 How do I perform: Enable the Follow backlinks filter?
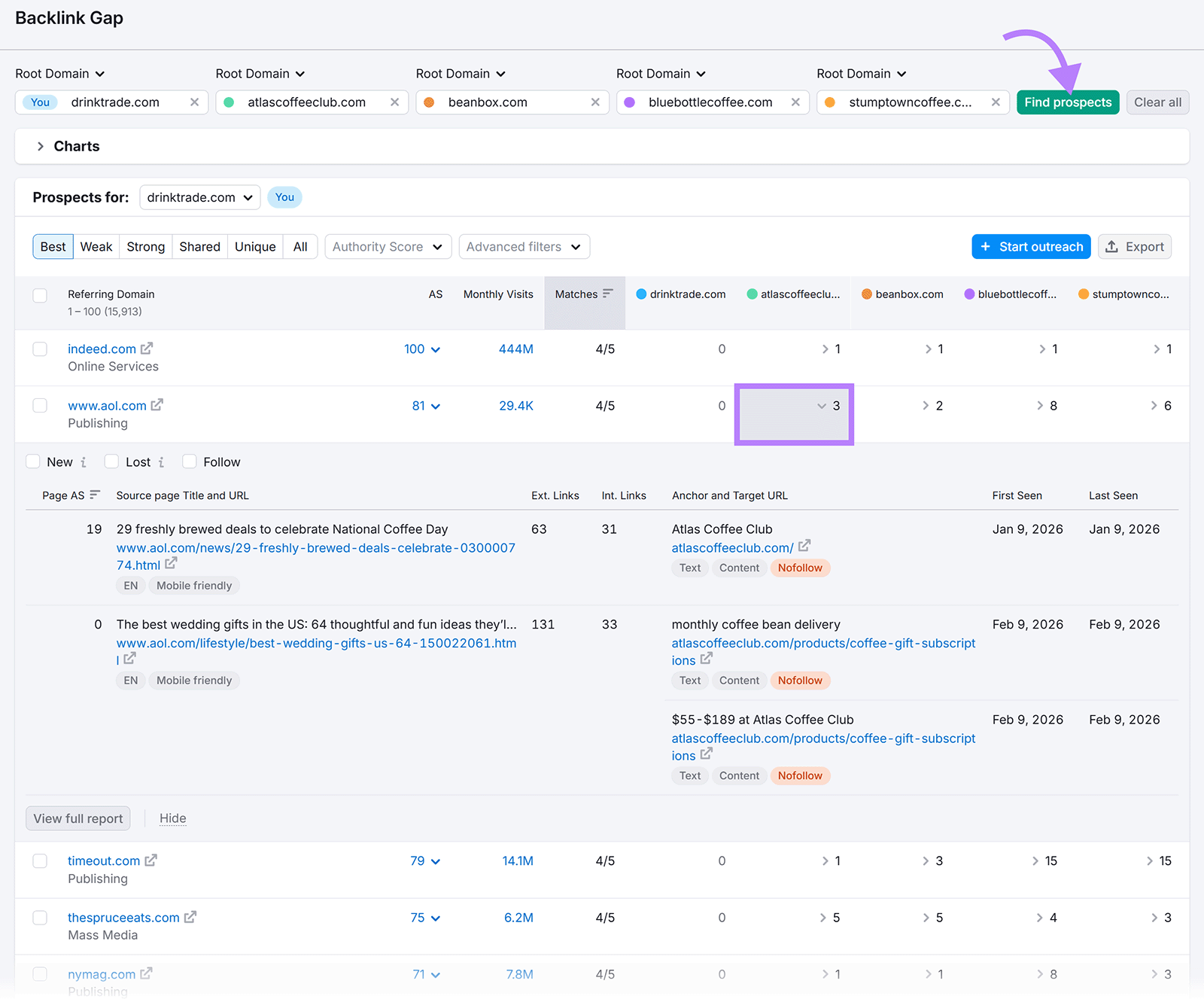[191, 461]
